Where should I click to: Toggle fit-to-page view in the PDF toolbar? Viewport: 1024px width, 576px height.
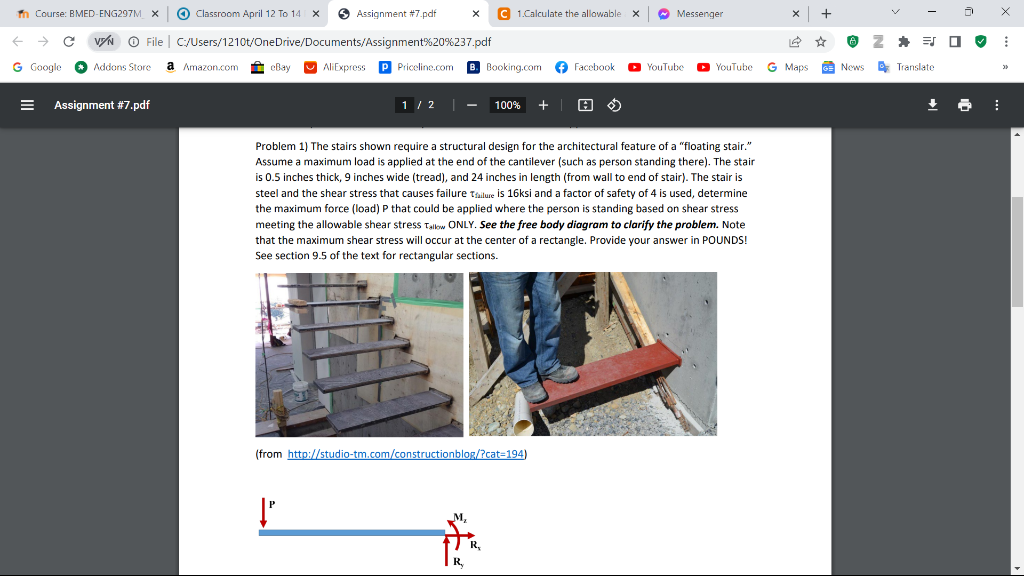tap(584, 105)
